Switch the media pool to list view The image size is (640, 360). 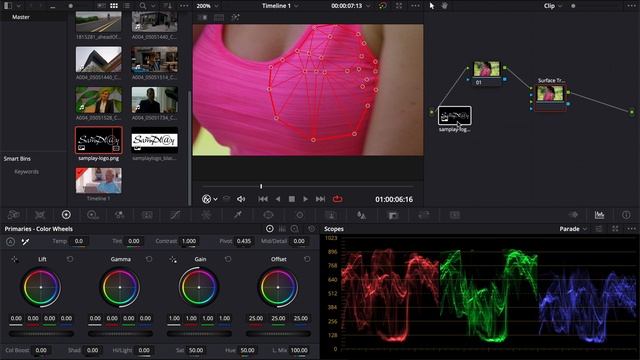coord(127,6)
